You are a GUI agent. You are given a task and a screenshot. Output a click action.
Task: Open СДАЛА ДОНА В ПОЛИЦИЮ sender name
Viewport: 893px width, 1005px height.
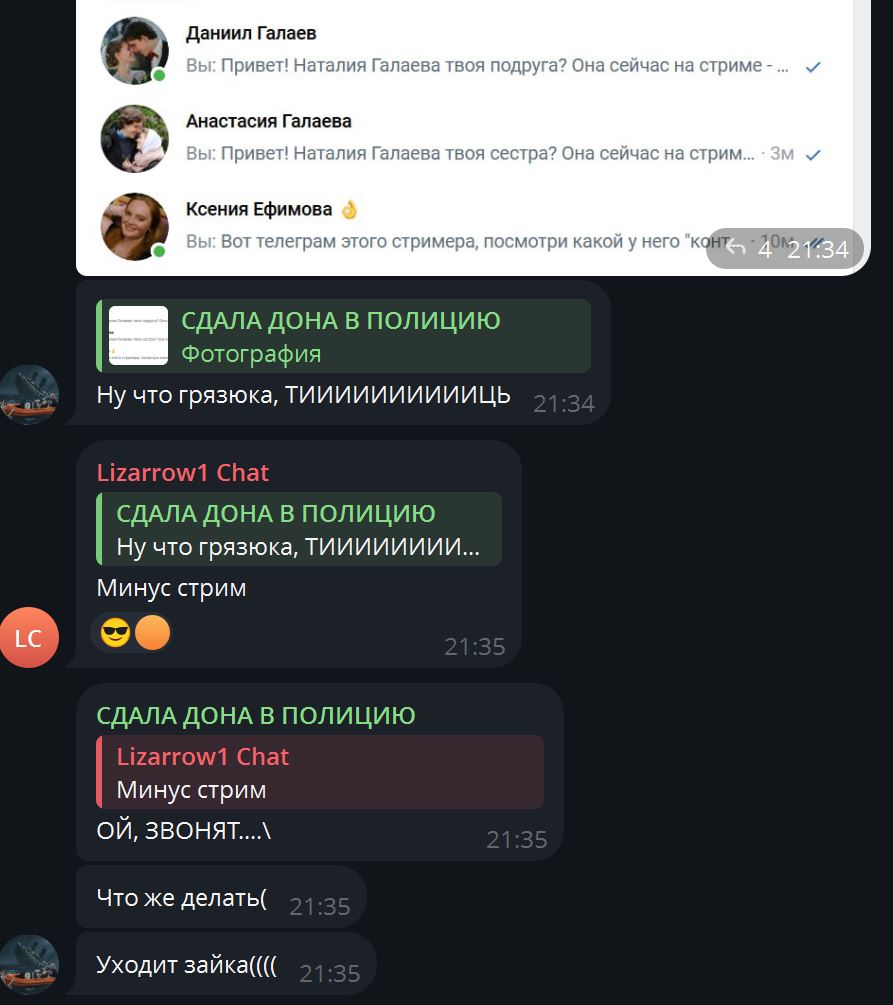click(x=256, y=715)
